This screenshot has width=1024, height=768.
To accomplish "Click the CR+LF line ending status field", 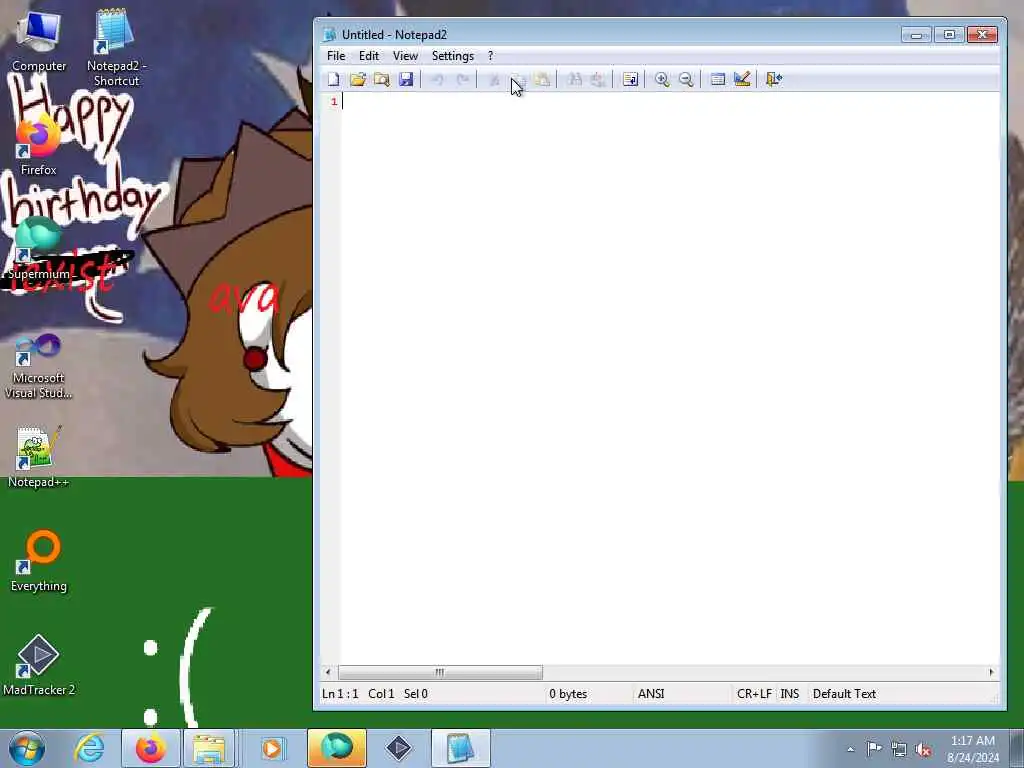I will pyautogui.click(x=754, y=694).
